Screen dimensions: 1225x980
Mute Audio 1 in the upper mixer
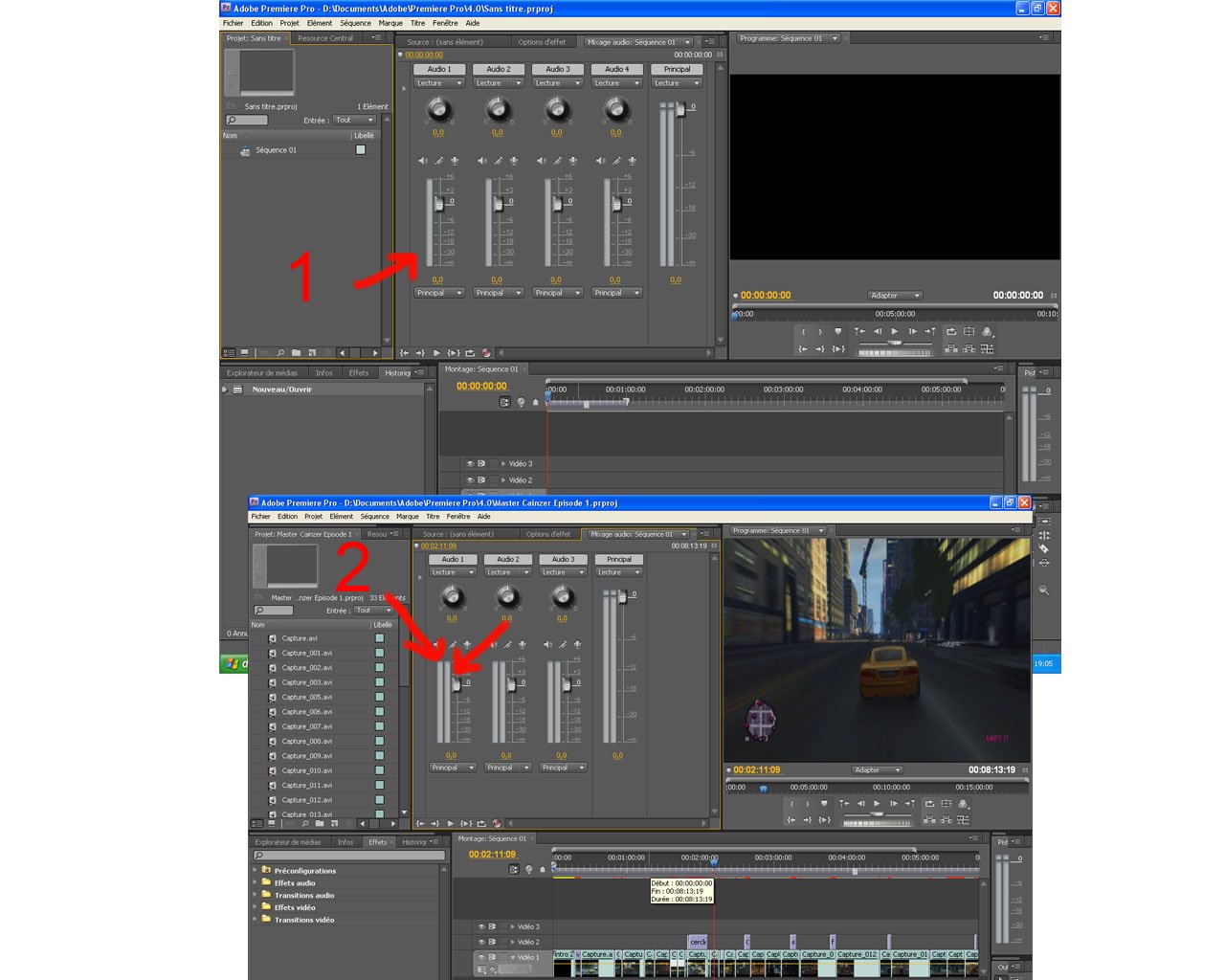coord(423,161)
